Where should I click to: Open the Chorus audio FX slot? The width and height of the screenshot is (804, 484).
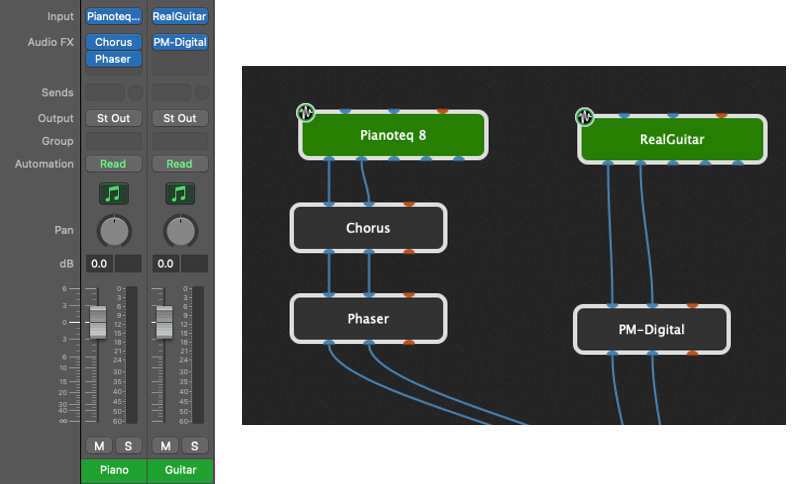click(x=113, y=42)
